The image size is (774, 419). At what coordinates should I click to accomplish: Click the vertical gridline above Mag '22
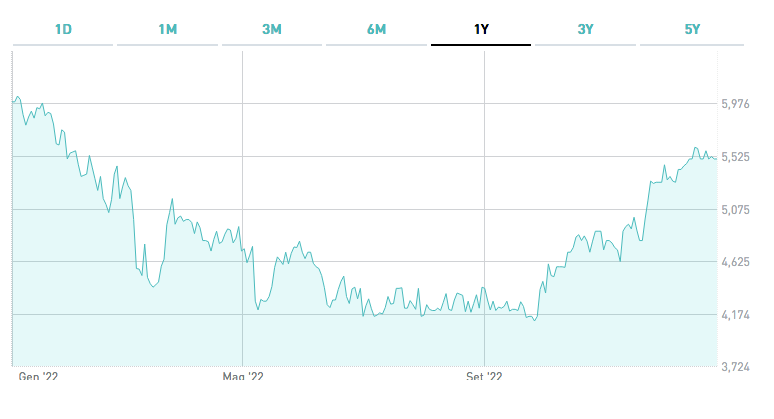243,200
